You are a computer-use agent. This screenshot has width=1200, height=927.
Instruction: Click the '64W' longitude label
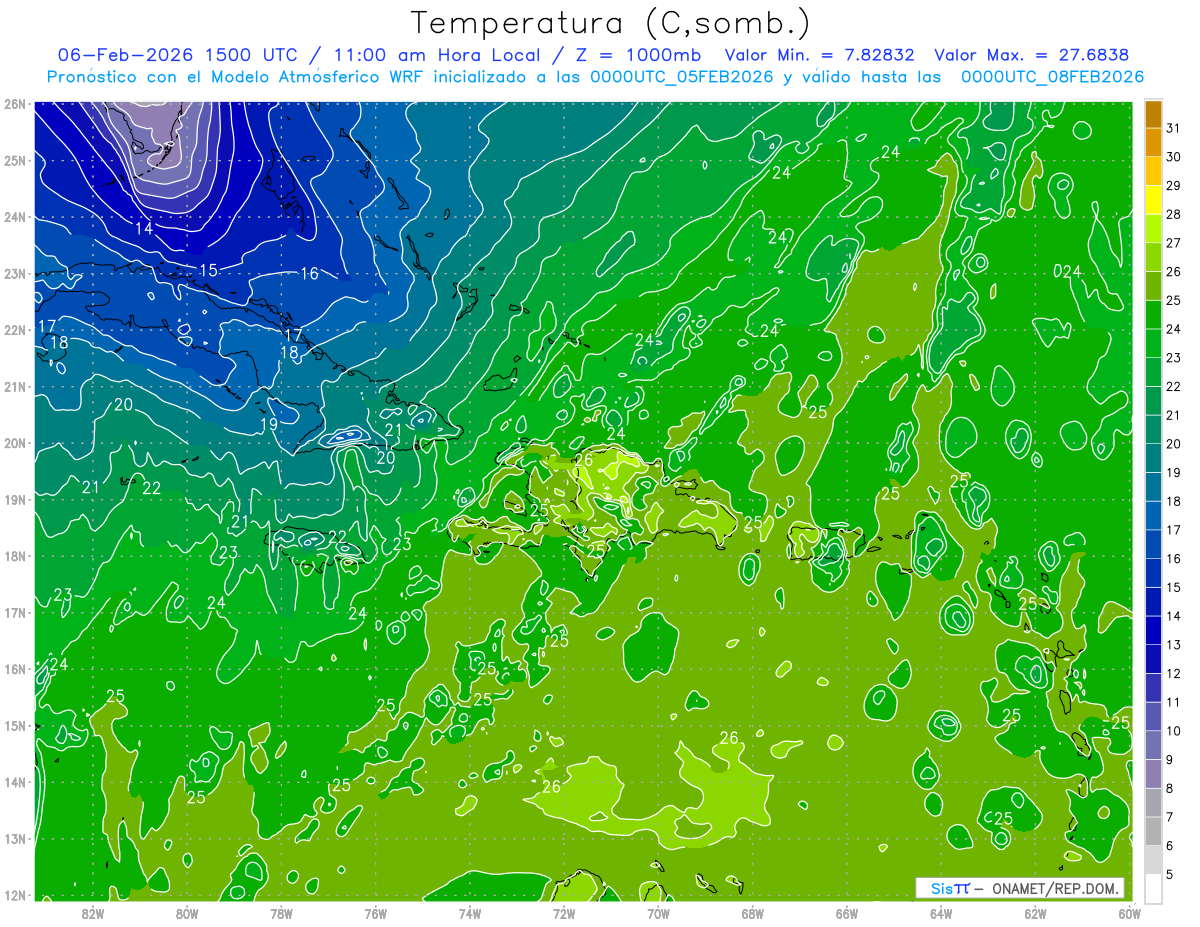pos(941,914)
